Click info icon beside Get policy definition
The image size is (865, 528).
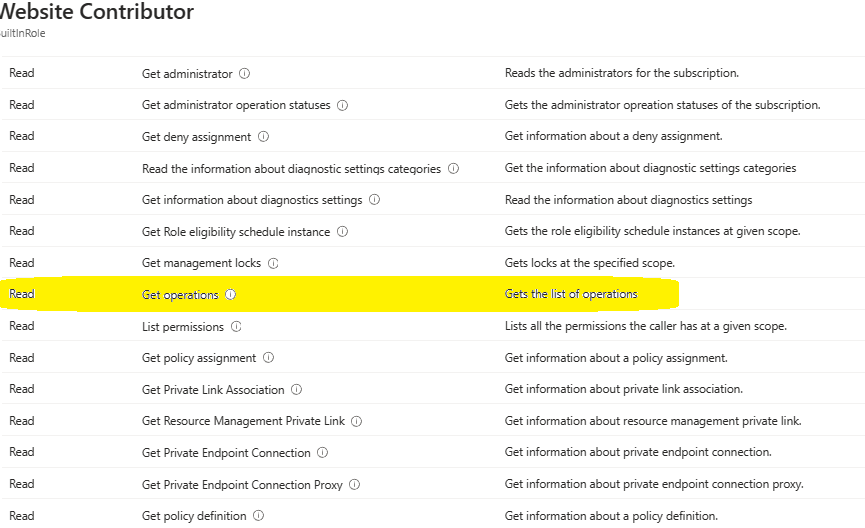coord(259,516)
